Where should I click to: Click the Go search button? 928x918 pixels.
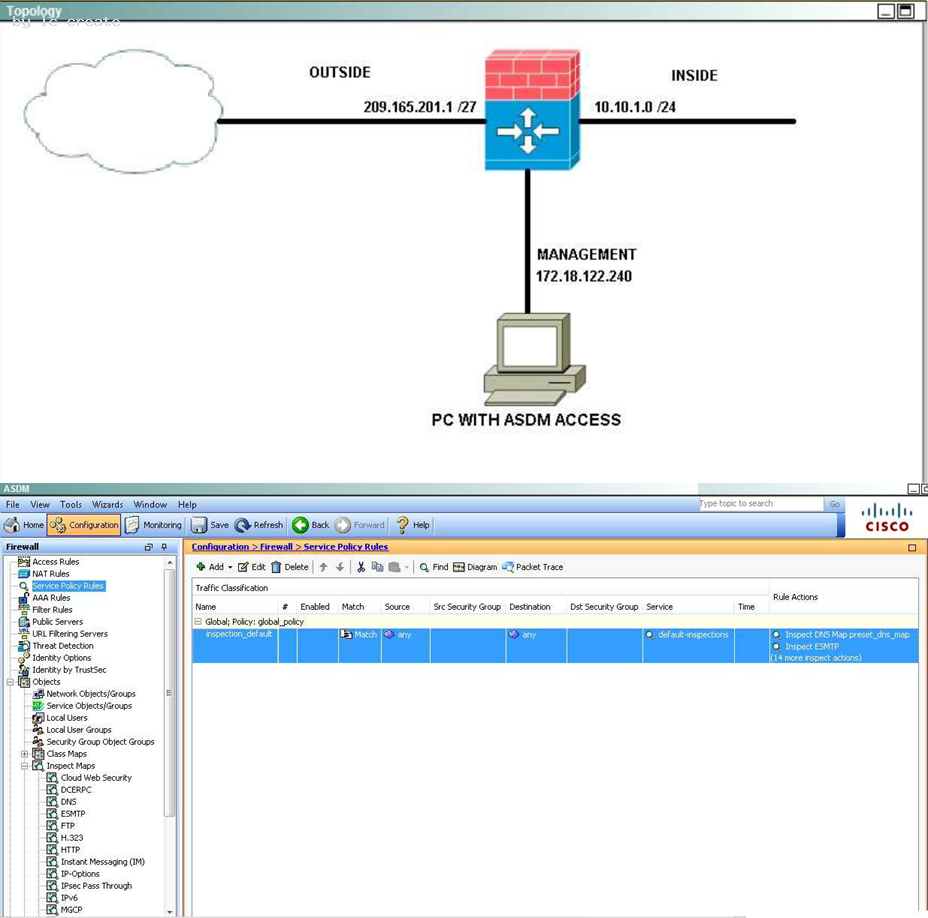point(834,504)
